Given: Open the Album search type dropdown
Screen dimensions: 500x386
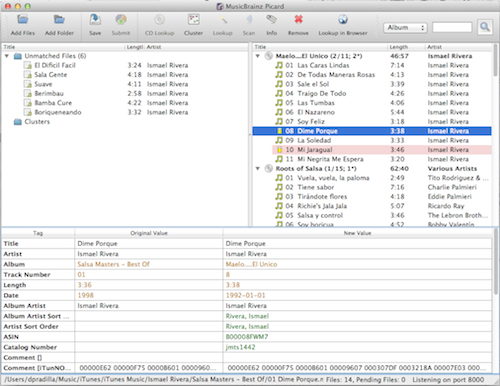Looking at the screenshot, I should click(405, 27).
